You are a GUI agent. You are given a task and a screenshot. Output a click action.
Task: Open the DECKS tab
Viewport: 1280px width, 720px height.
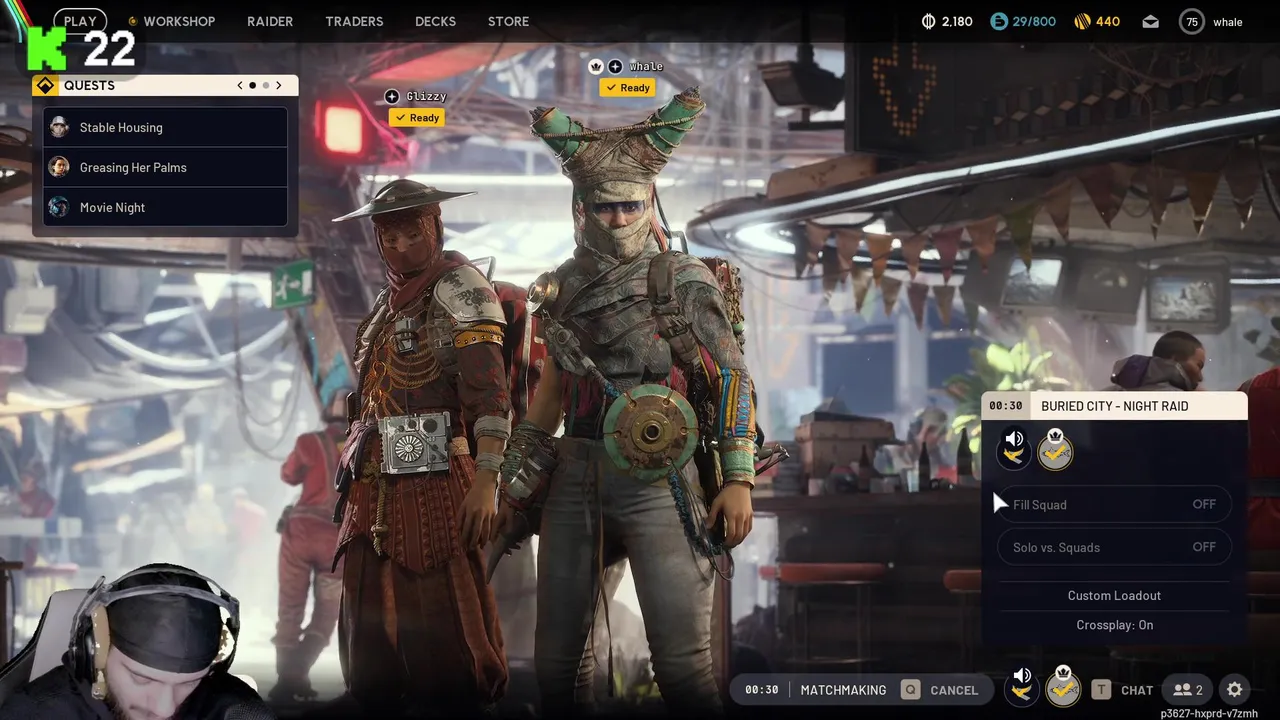tap(435, 21)
